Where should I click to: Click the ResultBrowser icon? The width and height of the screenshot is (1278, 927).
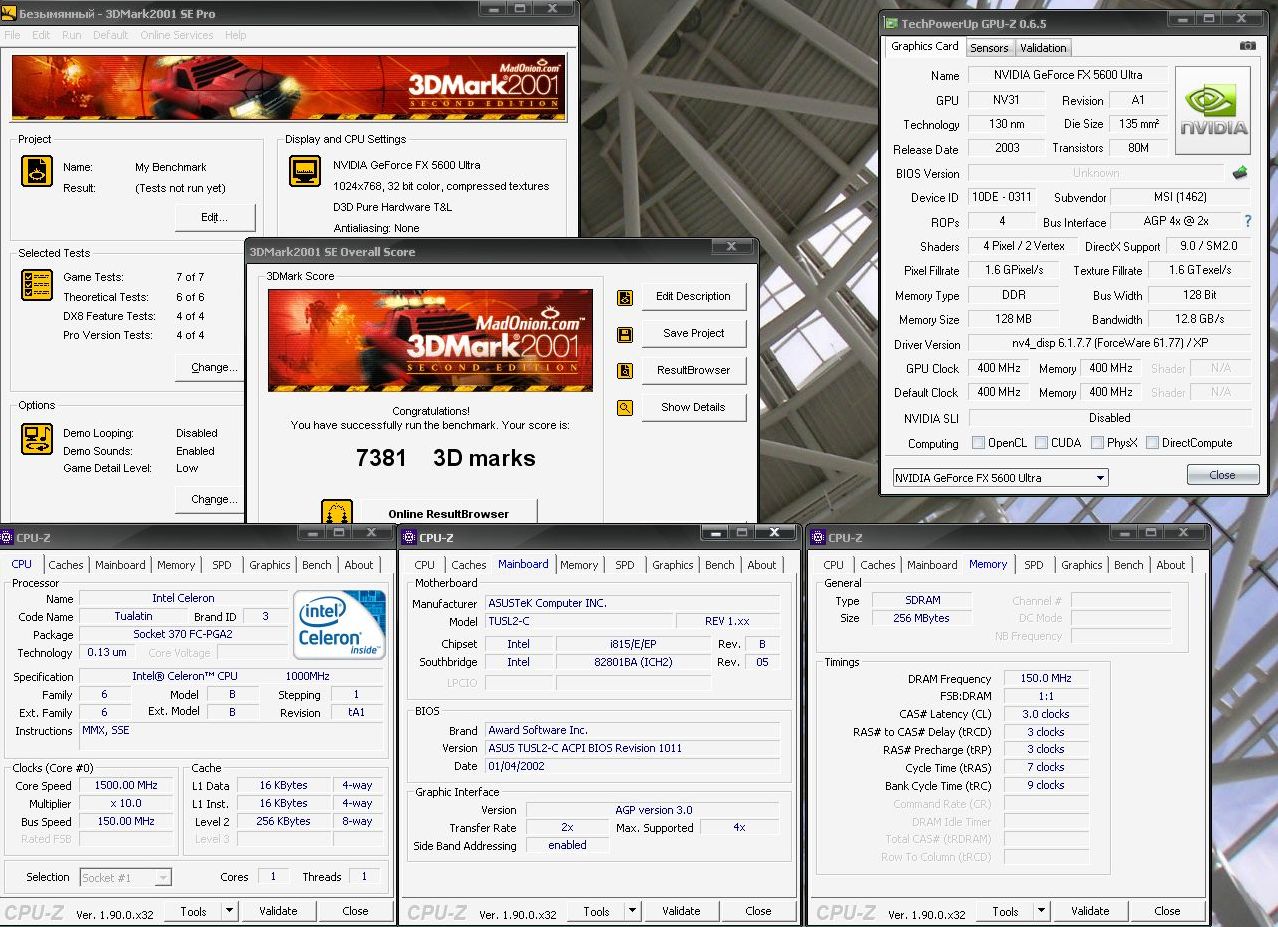point(625,371)
